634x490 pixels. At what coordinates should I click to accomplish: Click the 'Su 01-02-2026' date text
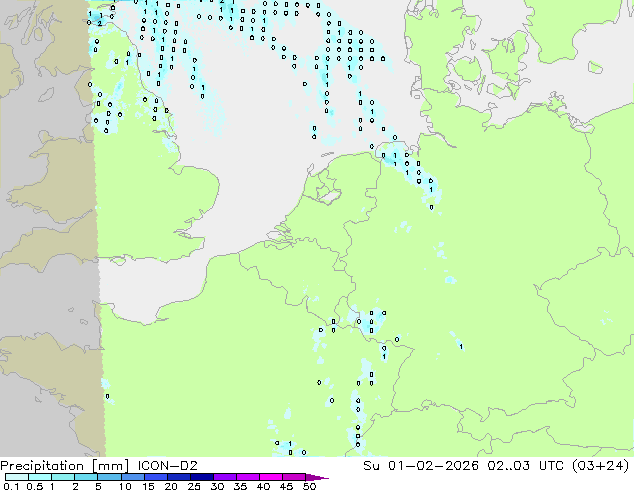[x=421, y=465]
